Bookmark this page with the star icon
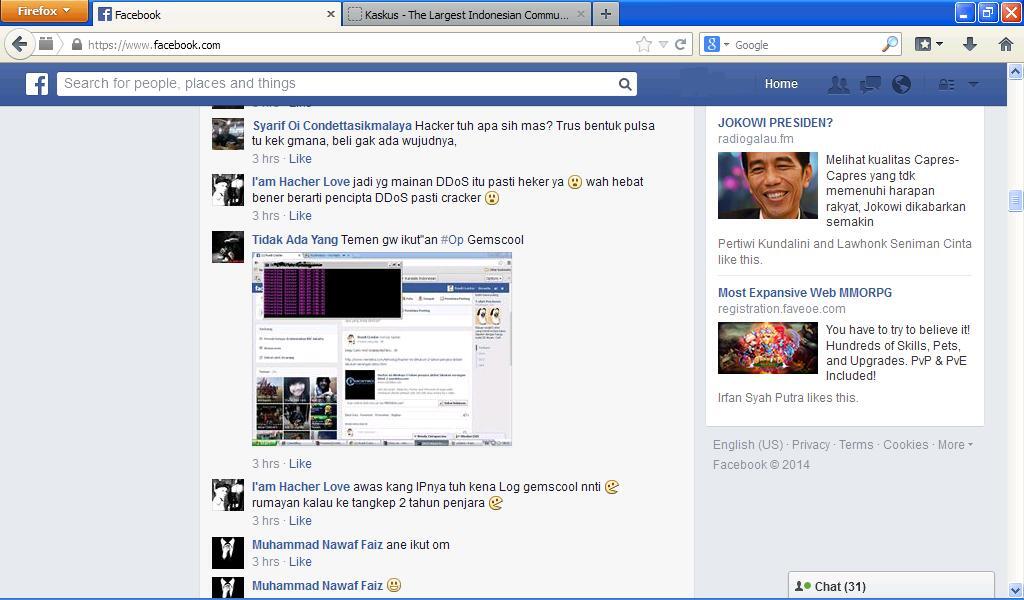1024x600 pixels. tap(644, 44)
